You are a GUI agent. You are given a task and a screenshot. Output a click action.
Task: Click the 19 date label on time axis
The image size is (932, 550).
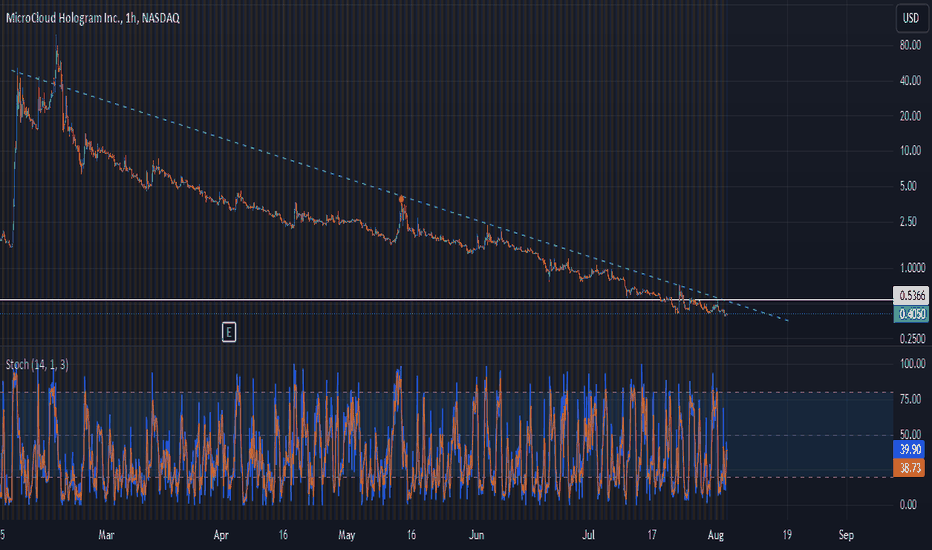[787, 535]
